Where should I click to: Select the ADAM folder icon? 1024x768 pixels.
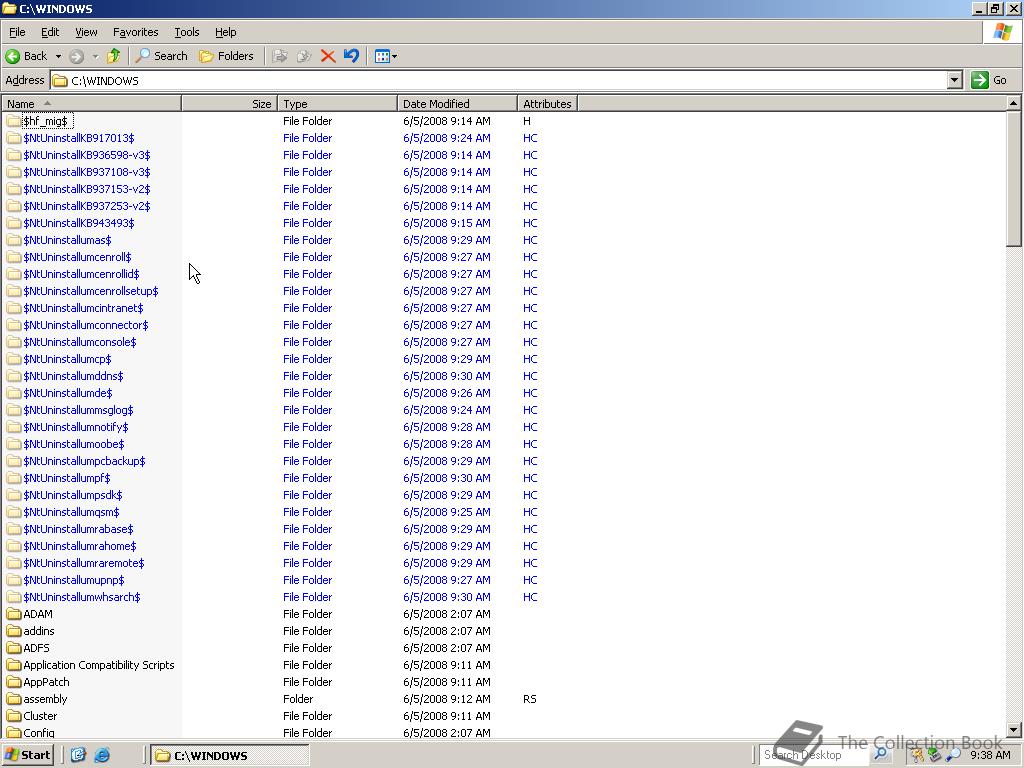tap(14, 613)
